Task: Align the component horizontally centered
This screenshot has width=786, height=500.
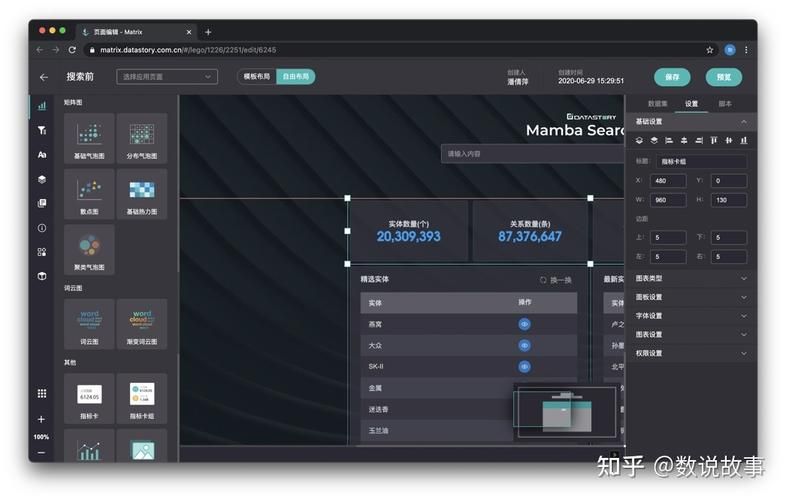Action: [x=684, y=140]
